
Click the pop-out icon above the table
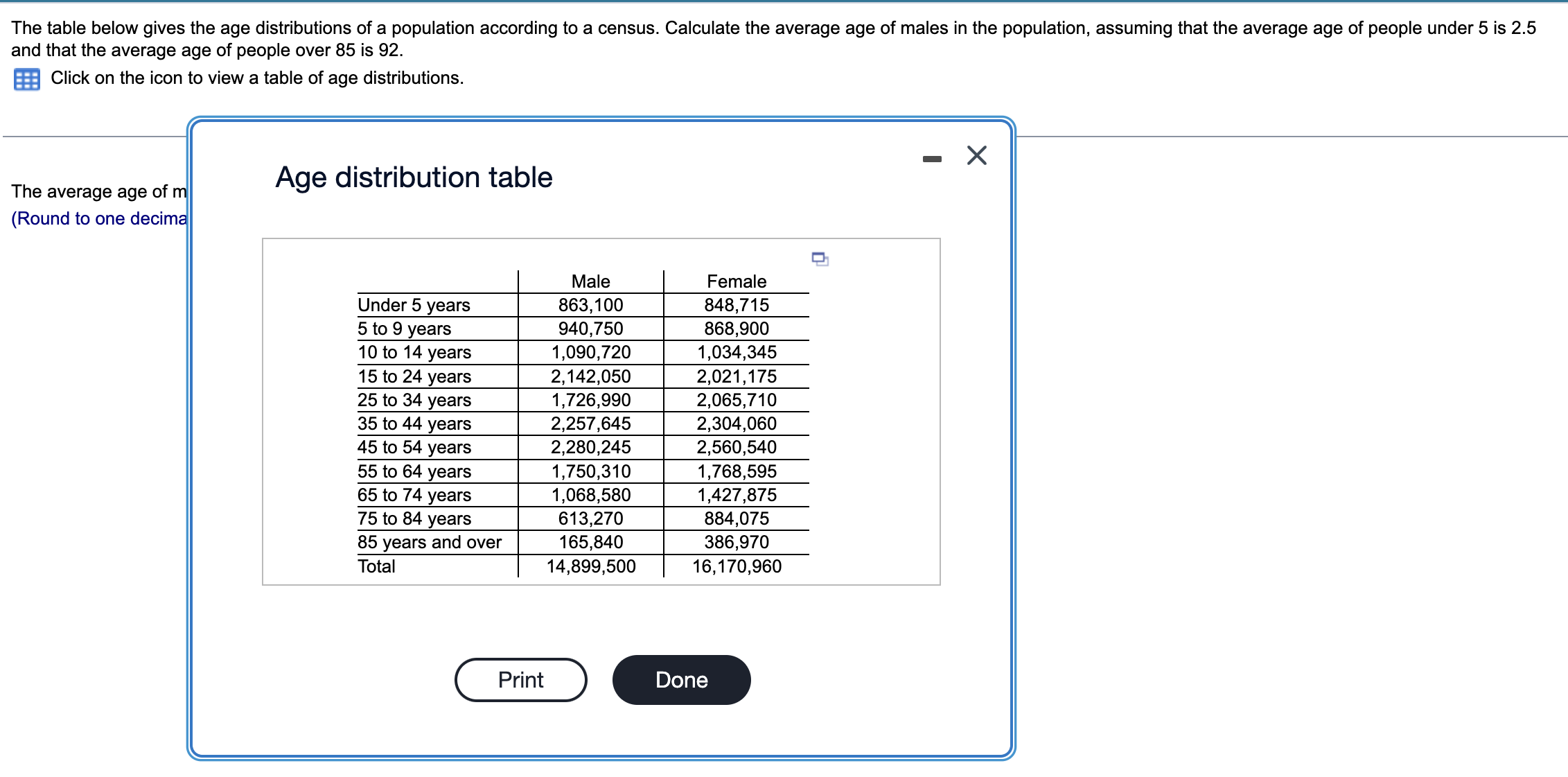(820, 259)
